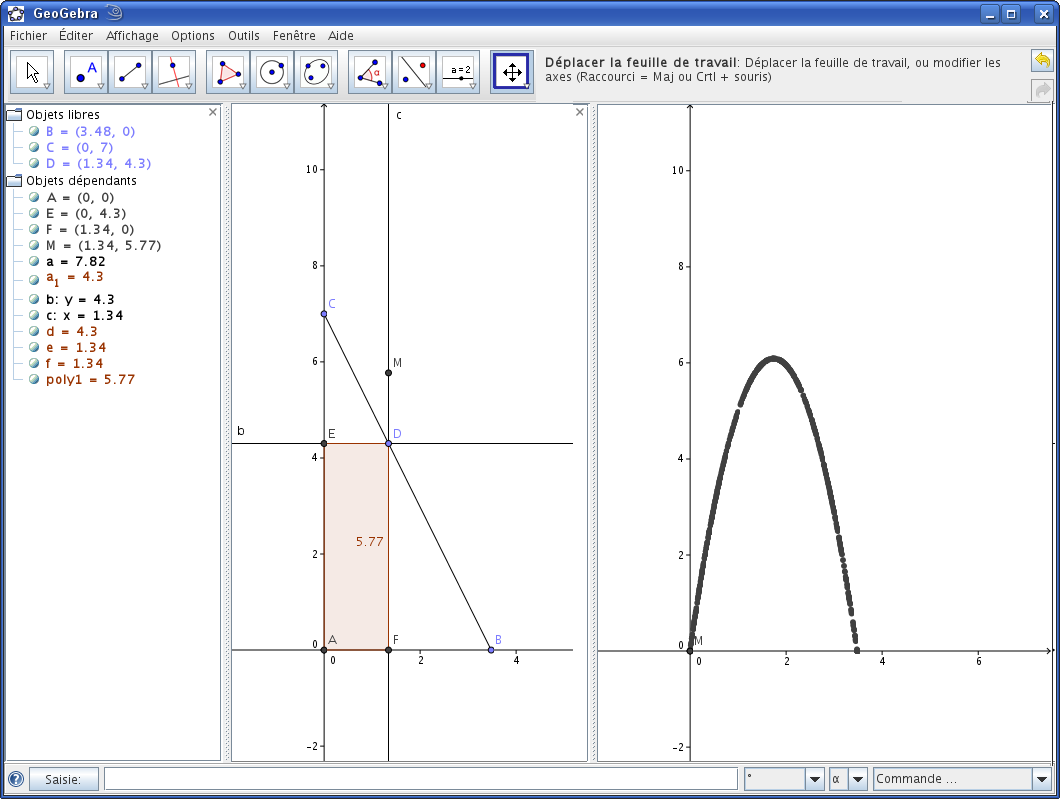Open the Aide menu
Viewport: 1060px width, 799px height.
click(341, 36)
